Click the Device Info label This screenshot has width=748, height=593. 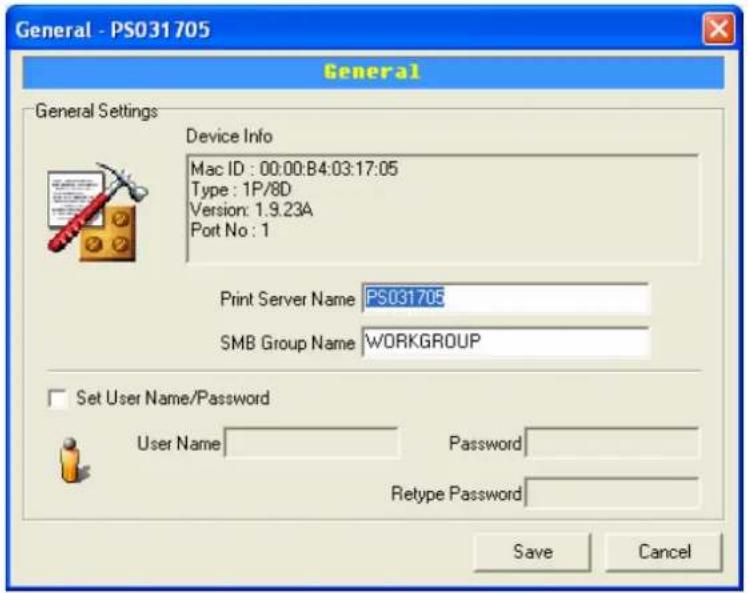(229, 136)
